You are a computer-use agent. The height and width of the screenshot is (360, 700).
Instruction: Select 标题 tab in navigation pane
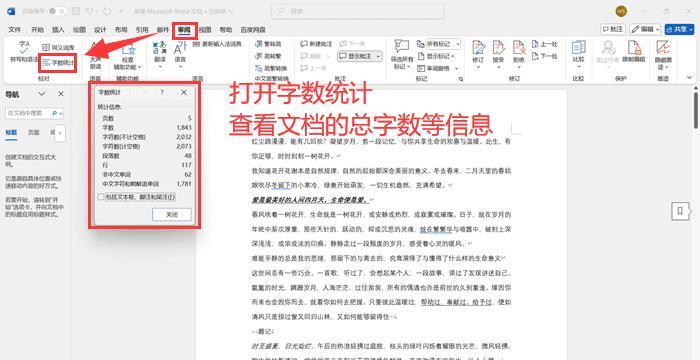pyautogui.click(x=11, y=133)
